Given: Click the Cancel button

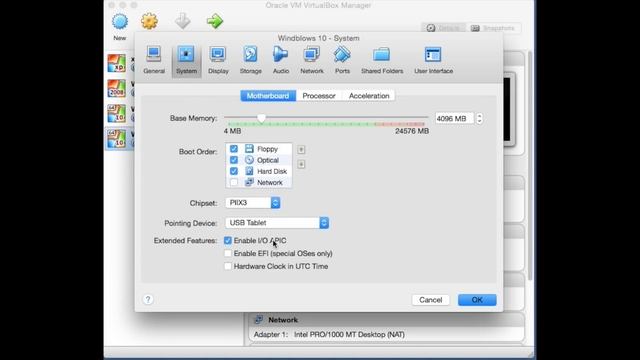Looking at the screenshot, I should (431, 300).
